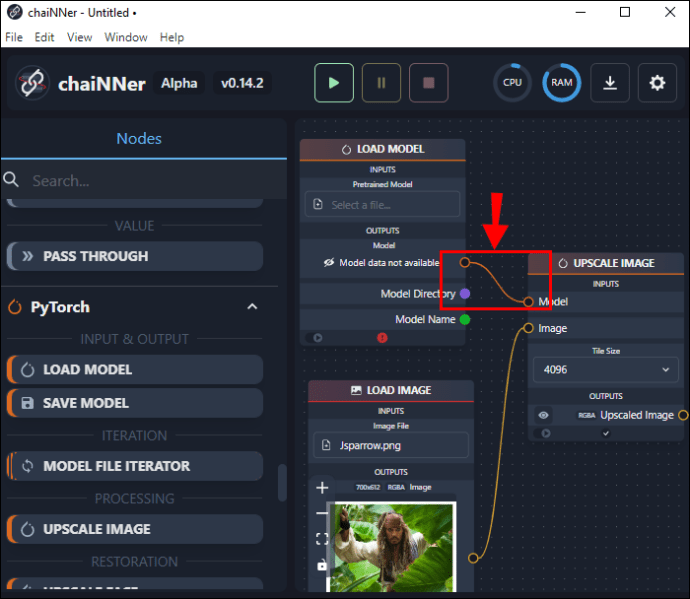The image size is (690, 599).
Task: Click the checkmark status icon on Upscale Image
Action: (606, 434)
